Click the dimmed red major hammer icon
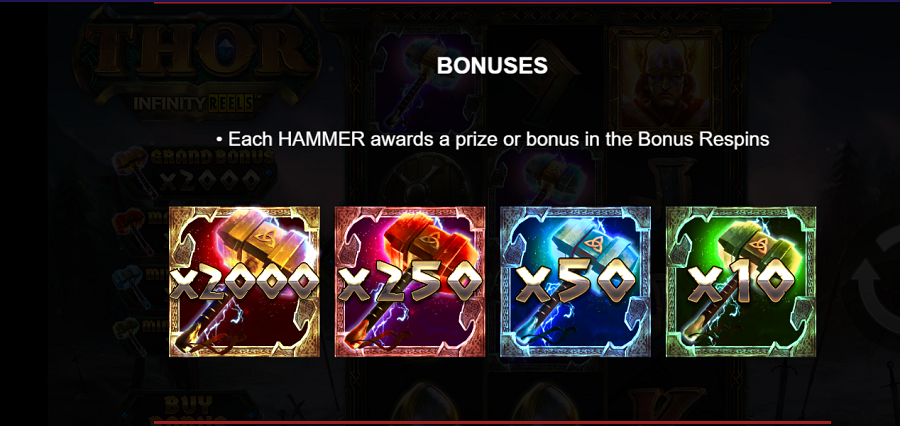This screenshot has width=900, height=426. (131, 227)
